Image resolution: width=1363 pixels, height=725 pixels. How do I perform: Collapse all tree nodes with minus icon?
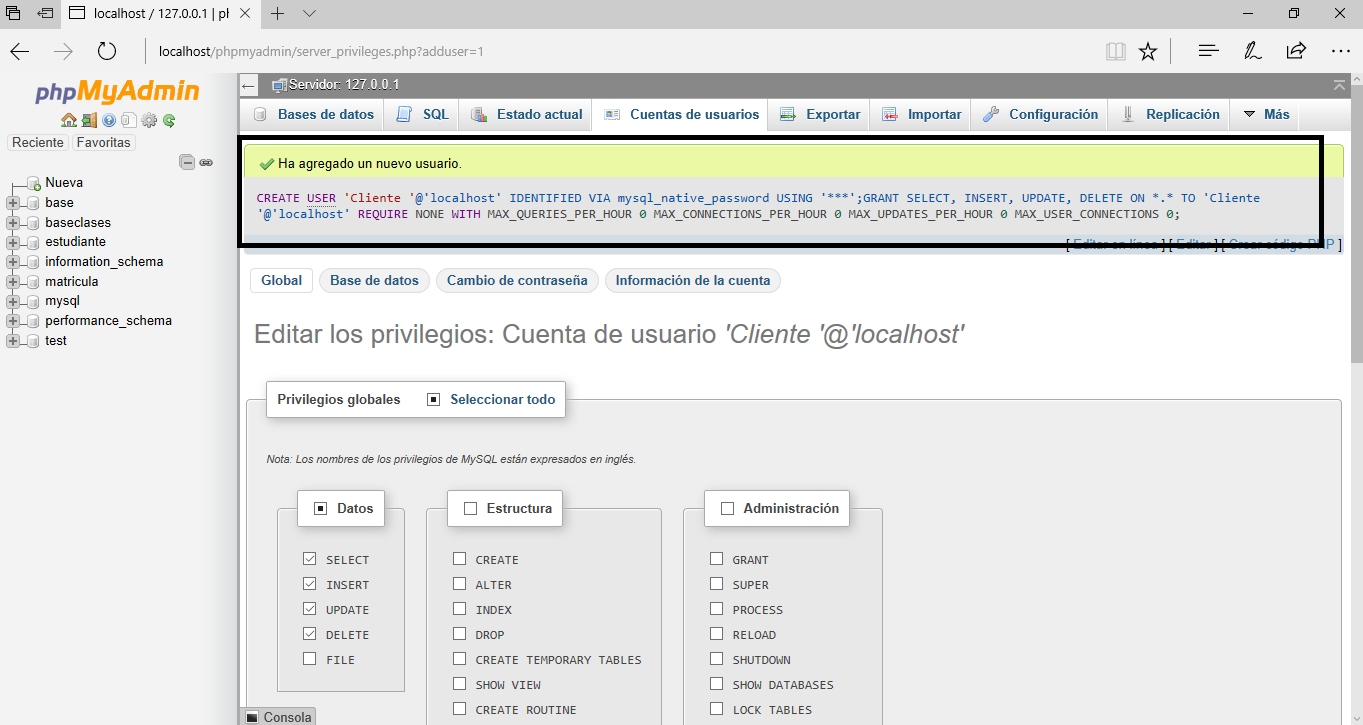pyautogui.click(x=187, y=161)
